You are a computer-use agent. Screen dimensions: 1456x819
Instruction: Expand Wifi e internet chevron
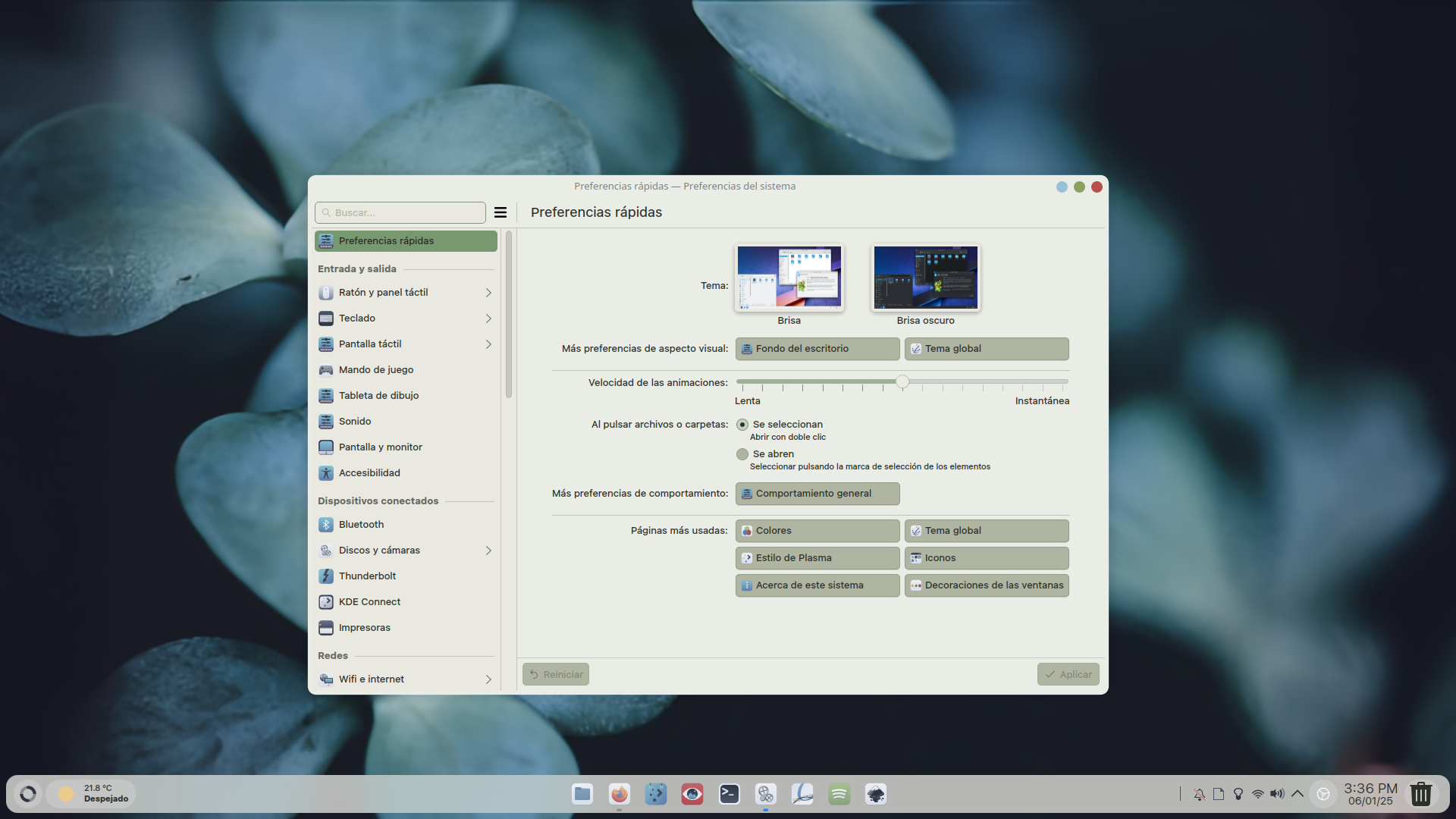[488, 679]
